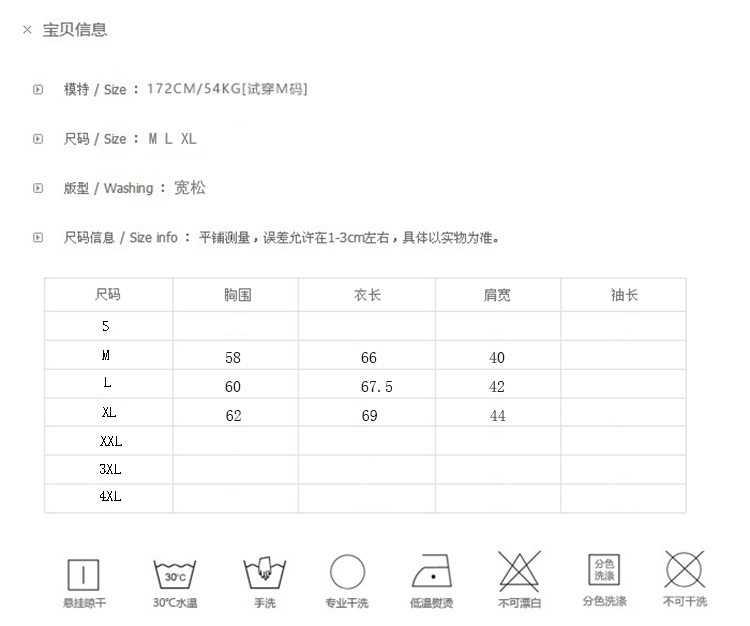The height and width of the screenshot is (626, 750).
Task: Click the L chest value 60
Action: pyautogui.click(x=233, y=386)
